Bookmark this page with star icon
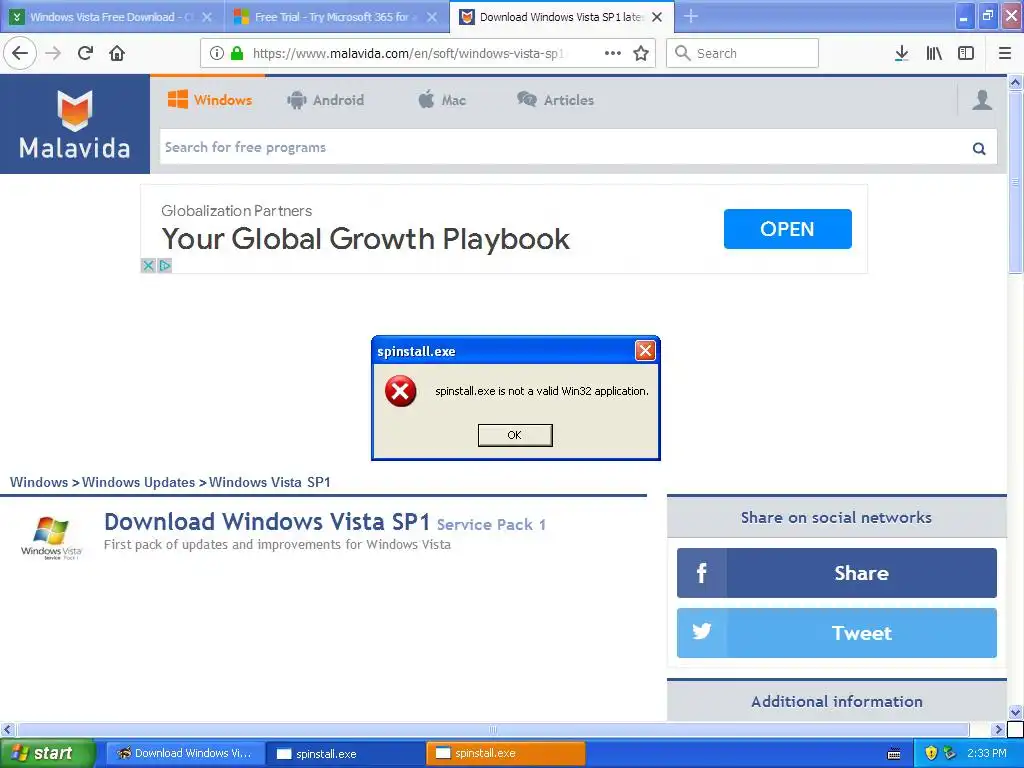Image resolution: width=1024 pixels, height=768 pixels. 641,53
